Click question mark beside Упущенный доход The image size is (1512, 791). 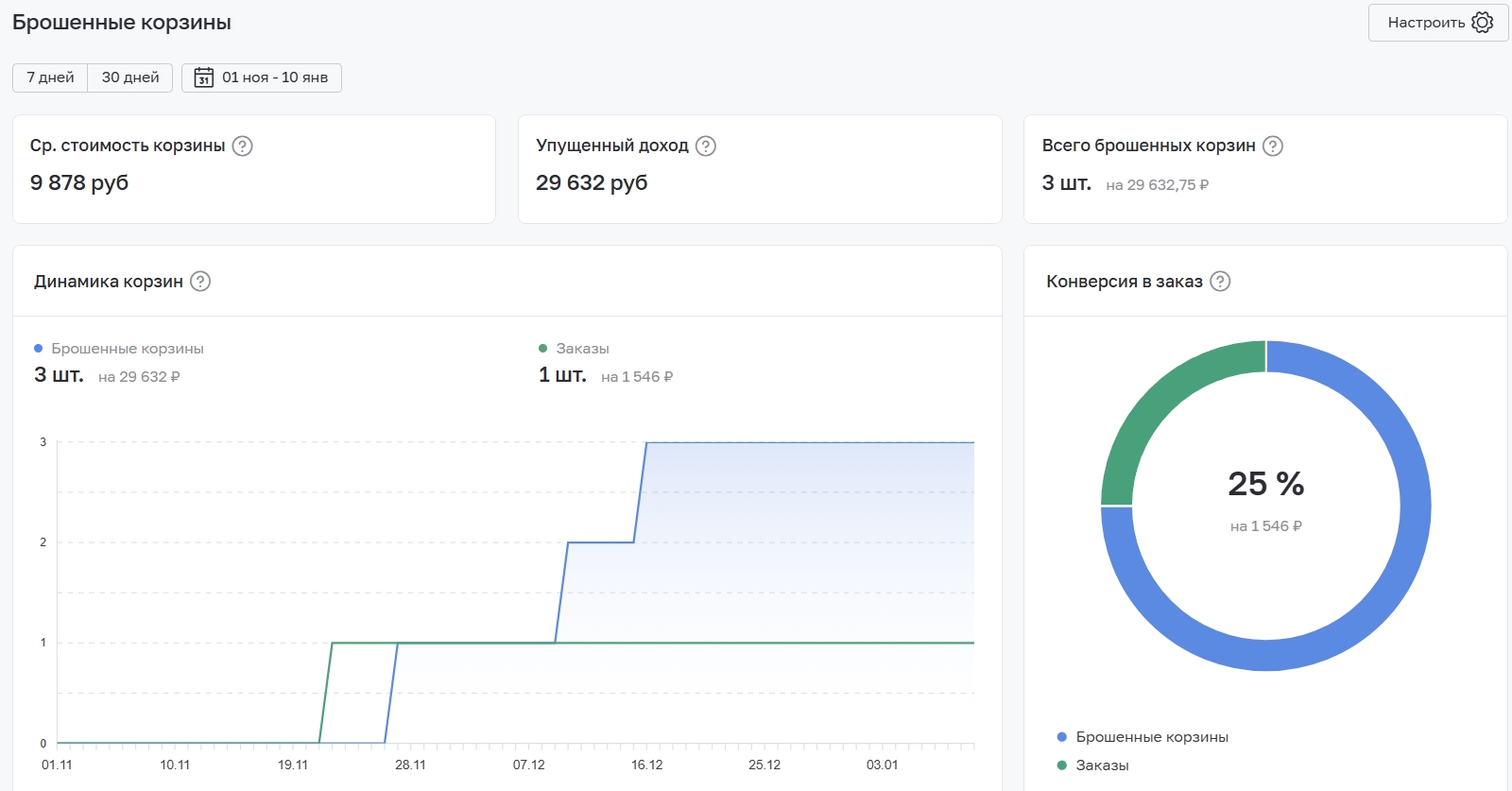click(x=706, y=146)
